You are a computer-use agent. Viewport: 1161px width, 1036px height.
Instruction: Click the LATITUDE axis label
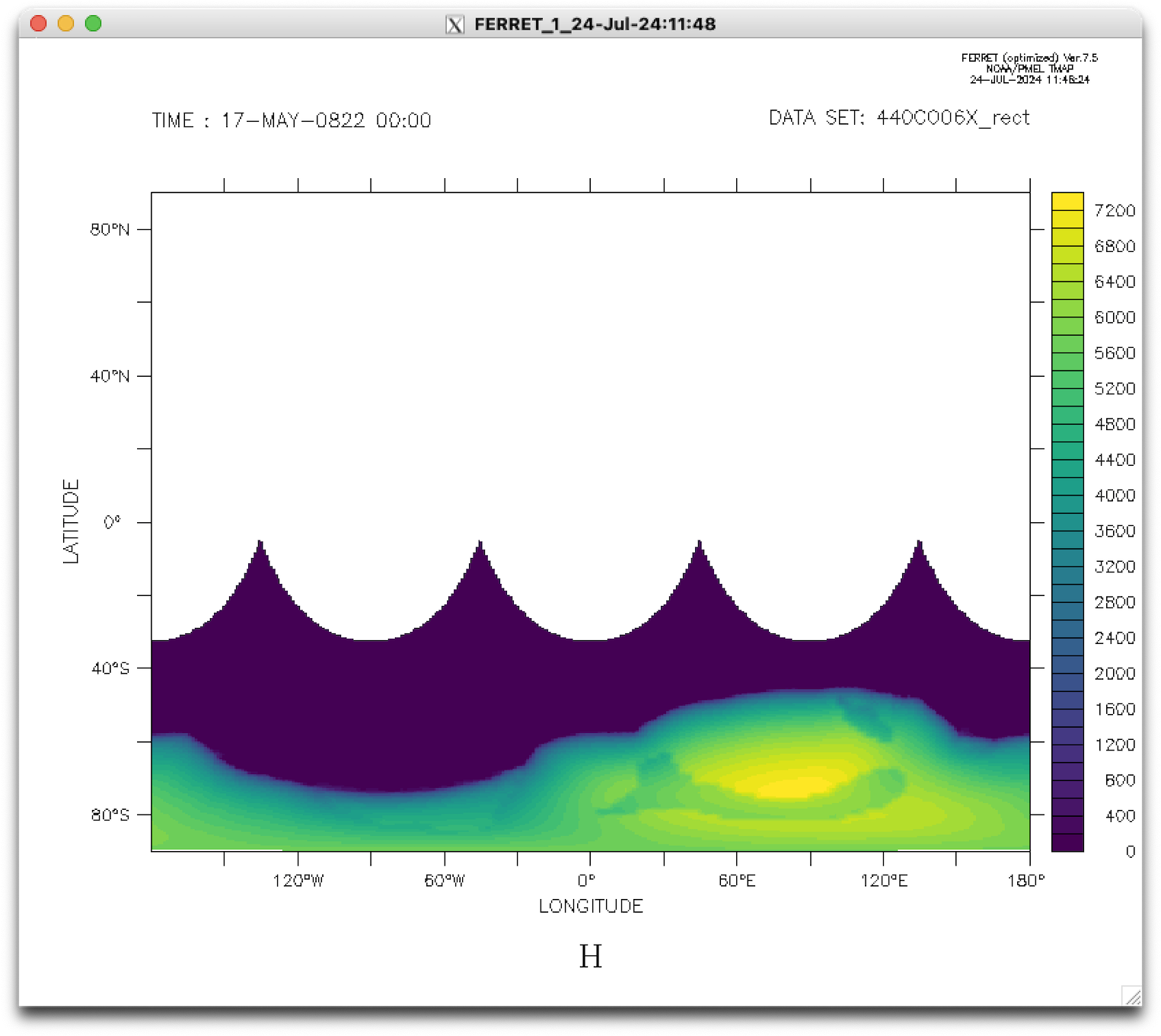click(x=71, y=521)
